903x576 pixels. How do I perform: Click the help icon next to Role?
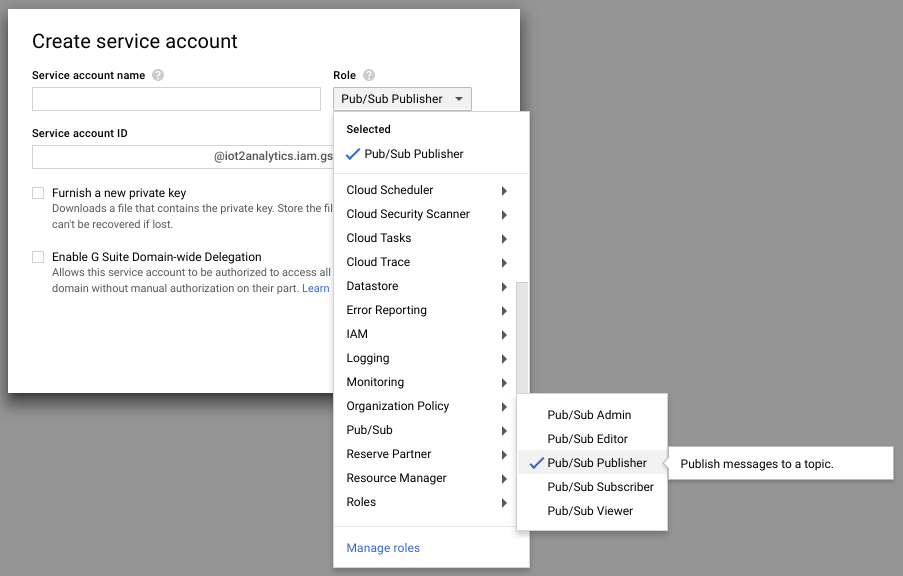click(369, 76)
